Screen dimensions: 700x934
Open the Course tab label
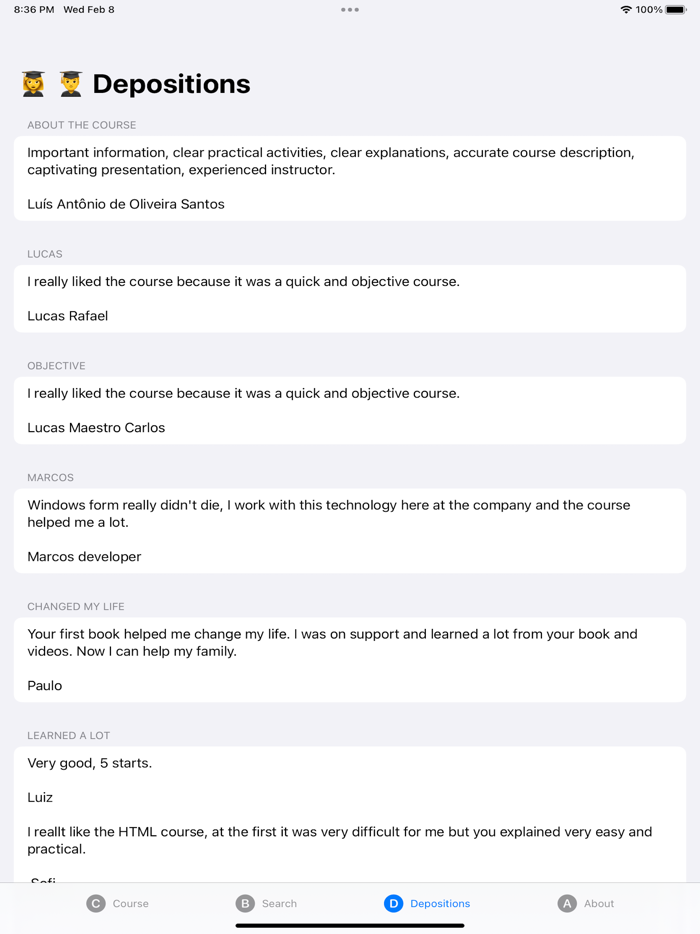(130, 903)
